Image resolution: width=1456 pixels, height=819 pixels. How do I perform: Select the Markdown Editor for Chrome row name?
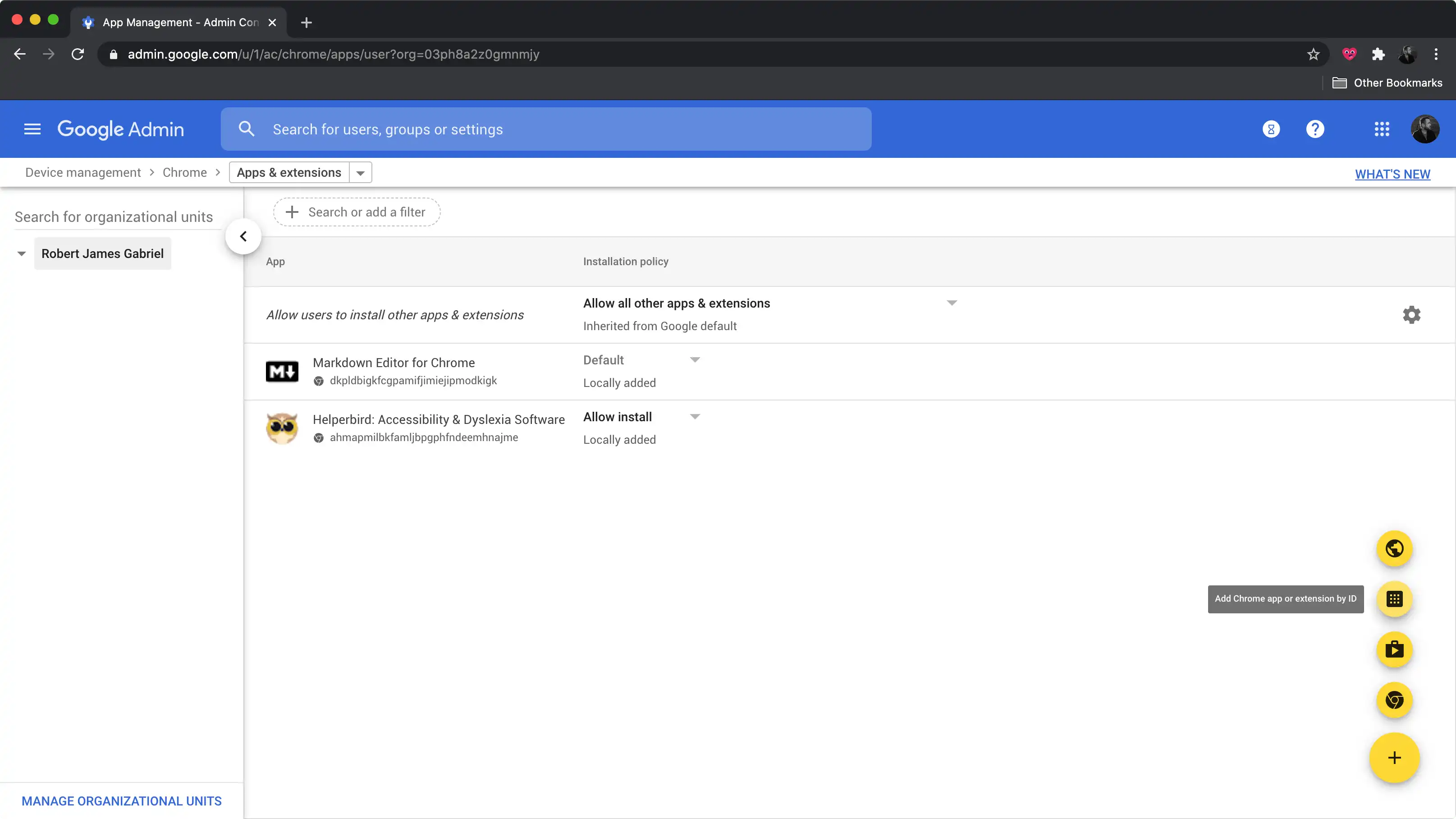(394, 363)
